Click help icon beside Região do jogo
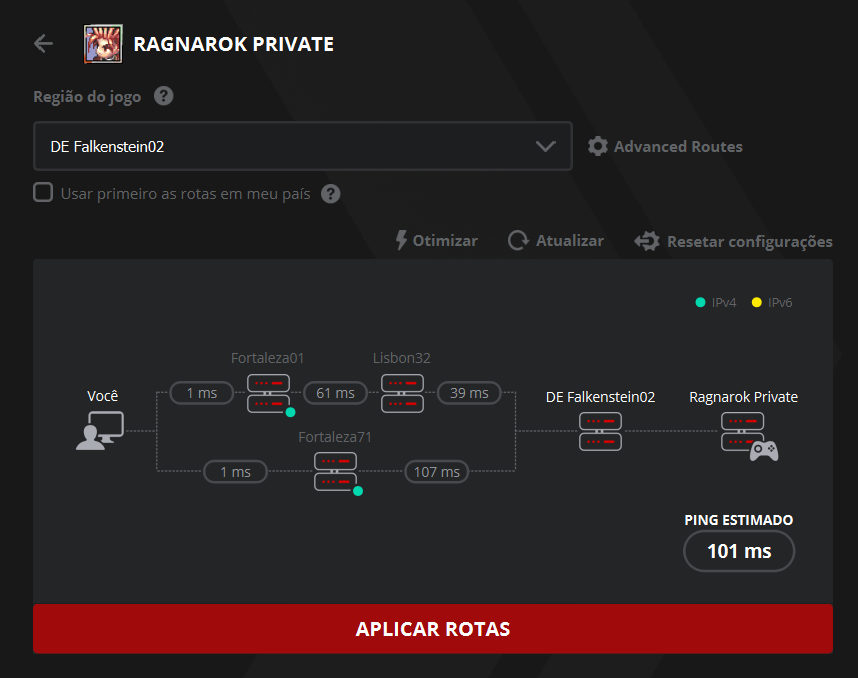The width and height of the screenshot is (858, 678). [x=164, y=97]
